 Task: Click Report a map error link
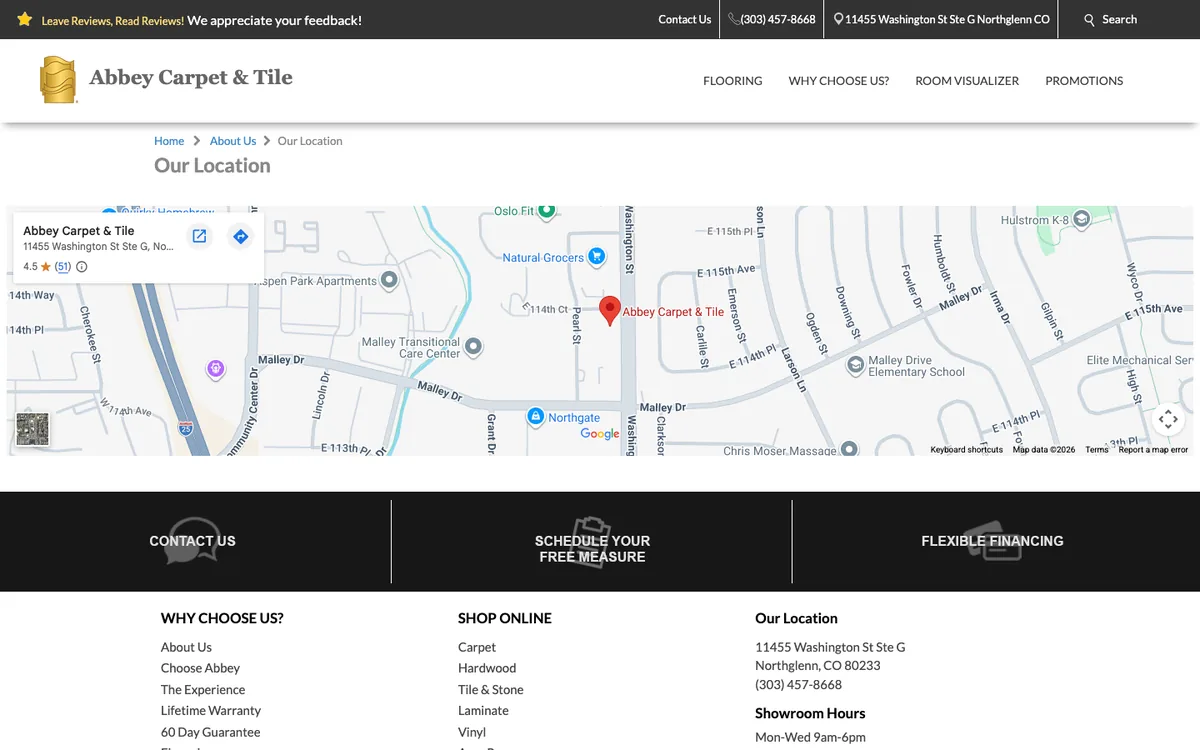pyautogui.click(x=1153, y=450)
